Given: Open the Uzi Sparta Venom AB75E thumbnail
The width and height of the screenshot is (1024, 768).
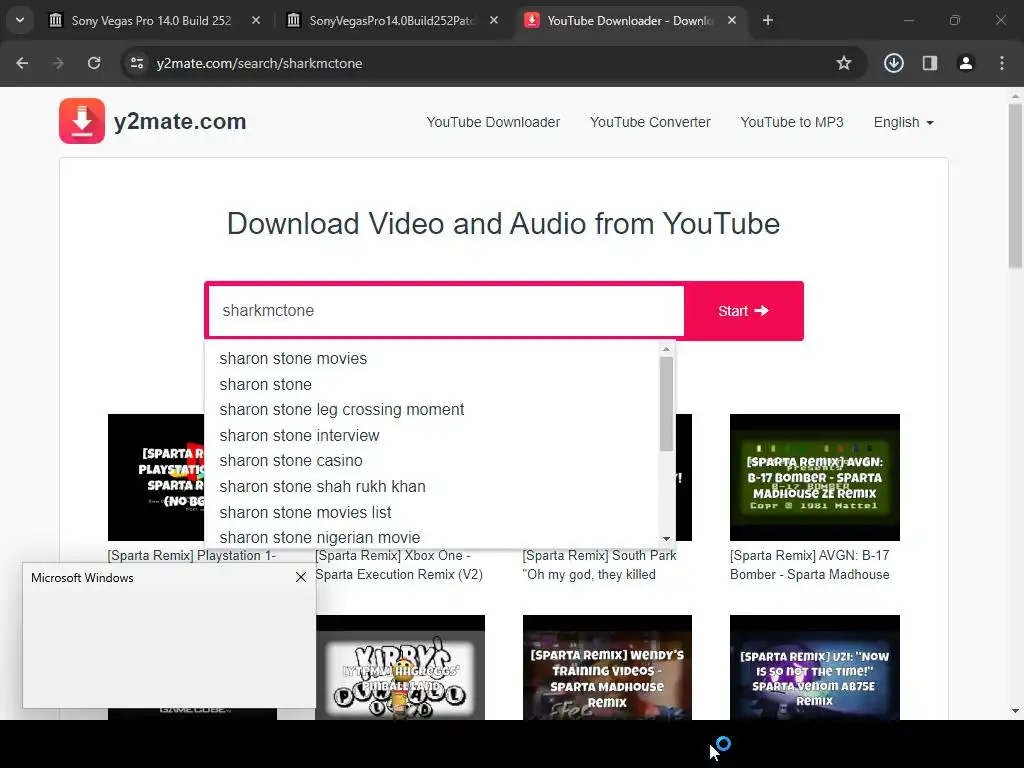Looking at the screenshot, I should click(x=814, y=667).
